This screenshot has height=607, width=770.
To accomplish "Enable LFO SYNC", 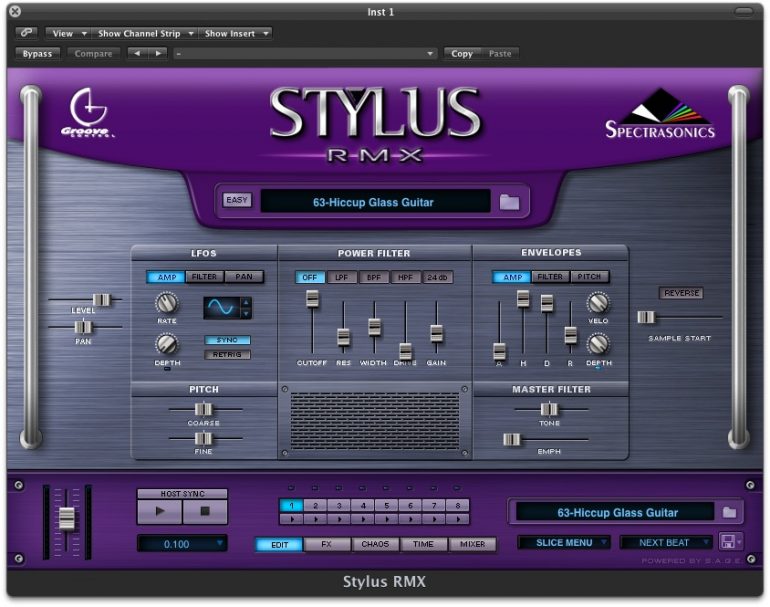I will point(227,340).
